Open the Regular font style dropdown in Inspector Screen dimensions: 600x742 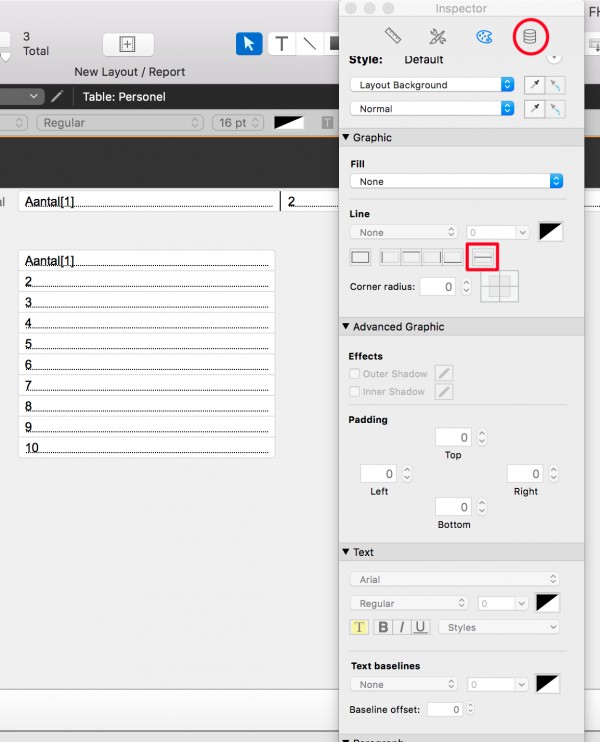point(409,603)
